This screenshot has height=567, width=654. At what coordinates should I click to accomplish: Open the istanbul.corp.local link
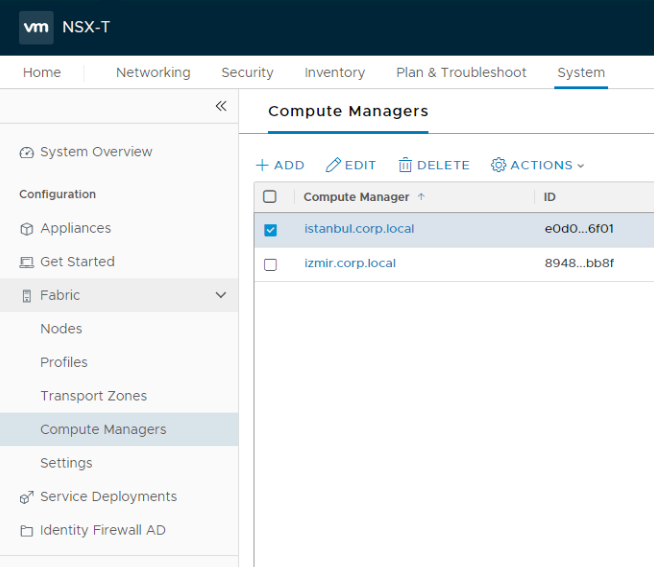(359, 229)
